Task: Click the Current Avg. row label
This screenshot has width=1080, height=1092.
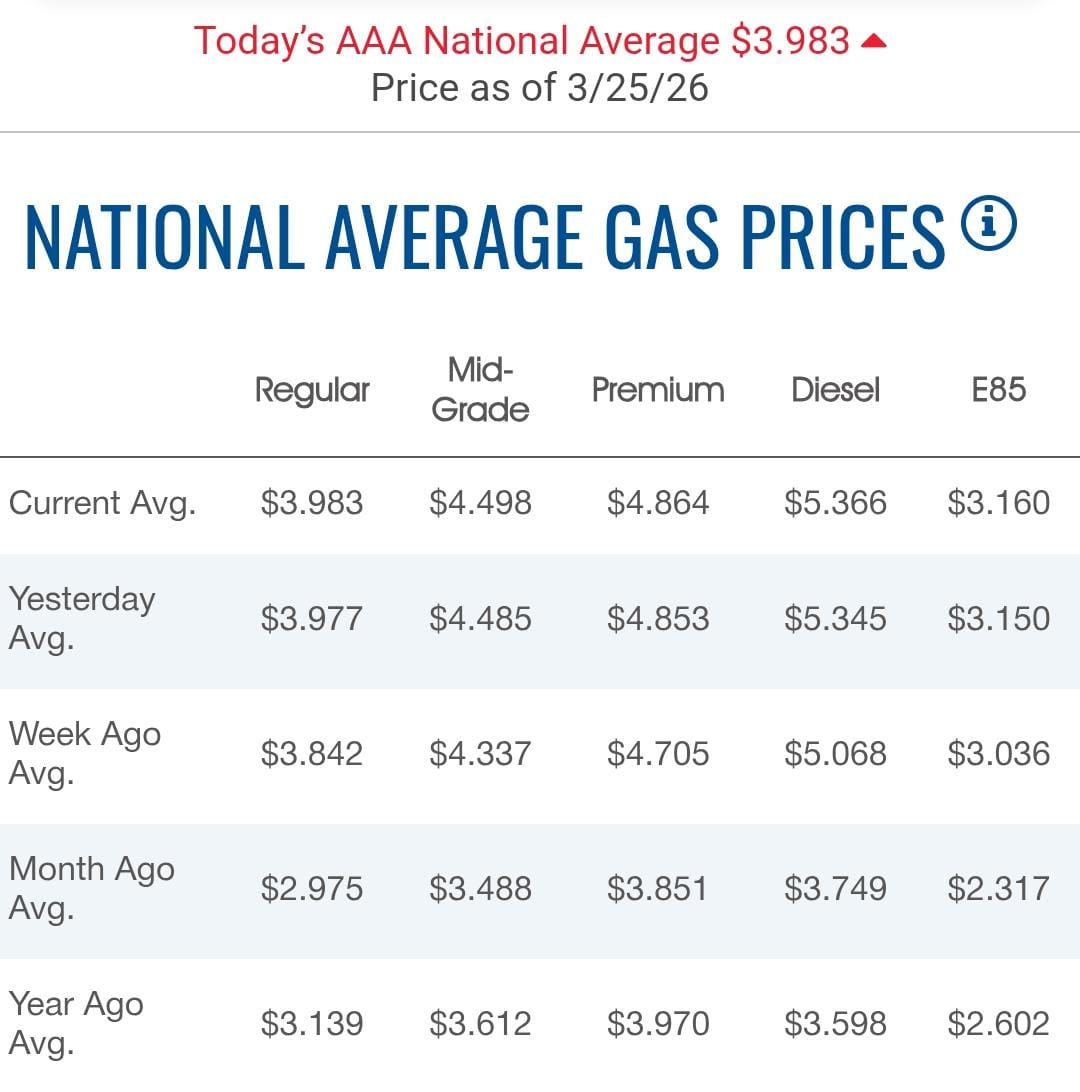Action: click(x=102, y=502)
